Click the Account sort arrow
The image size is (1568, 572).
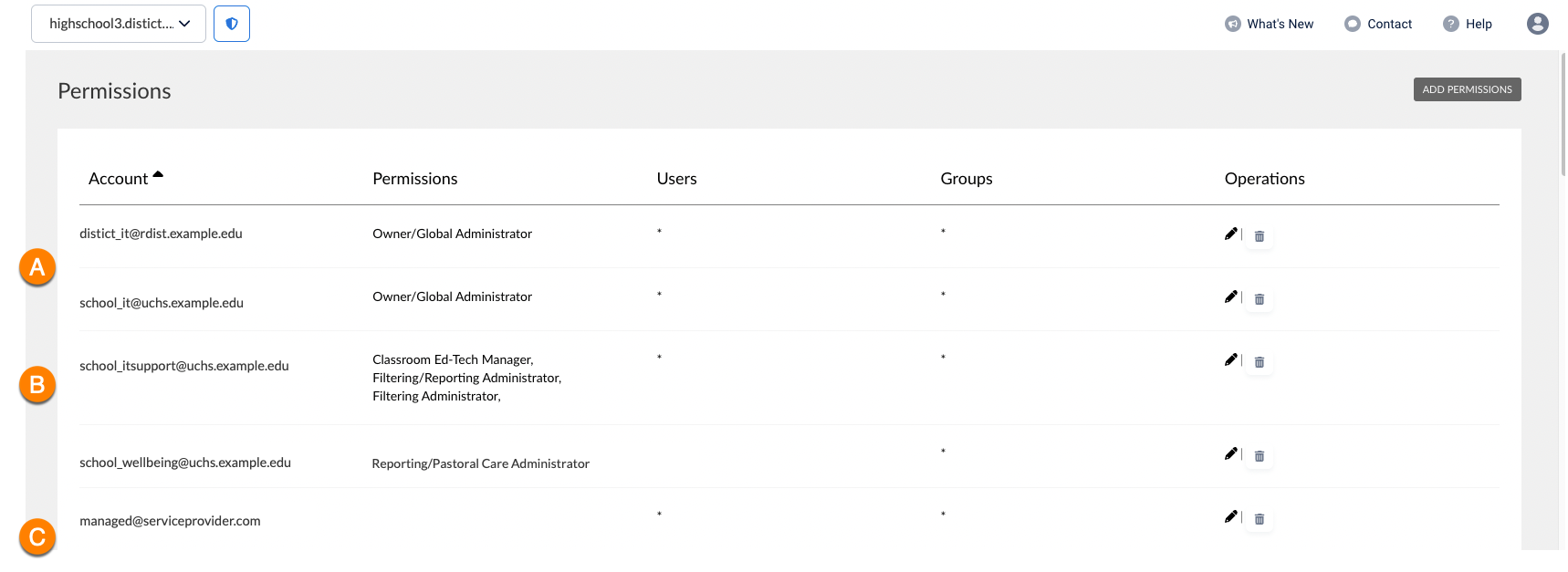click(x=158, y=174)
